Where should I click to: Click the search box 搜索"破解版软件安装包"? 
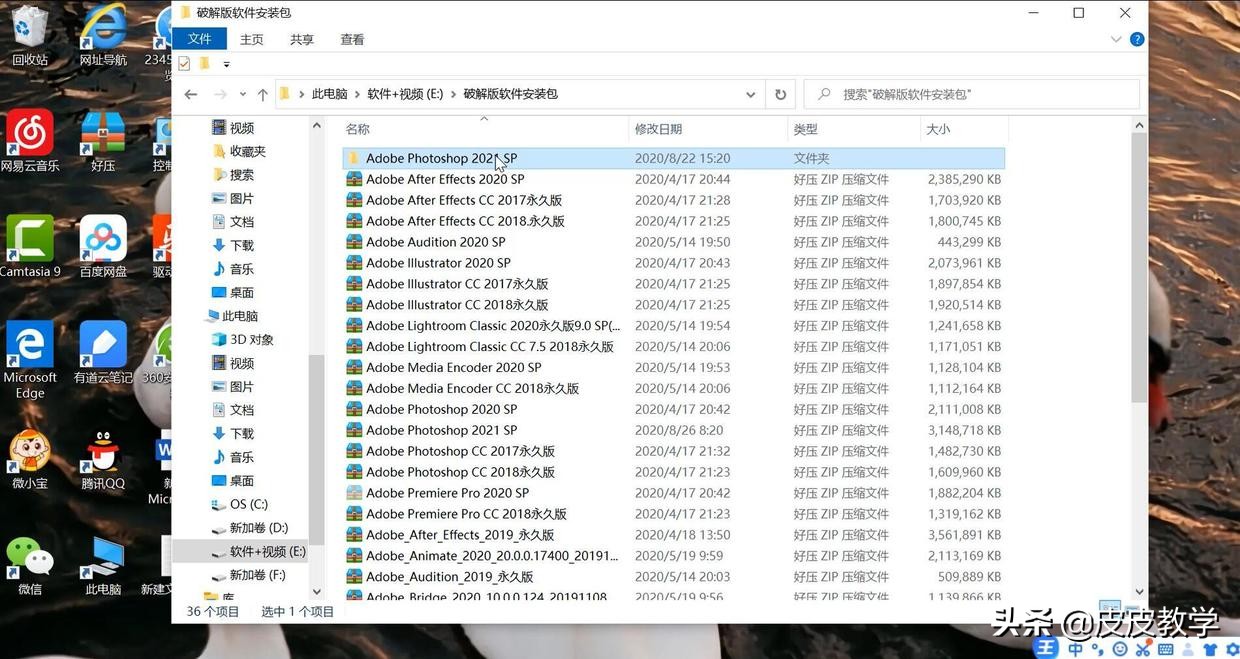[x=972, y=94]
